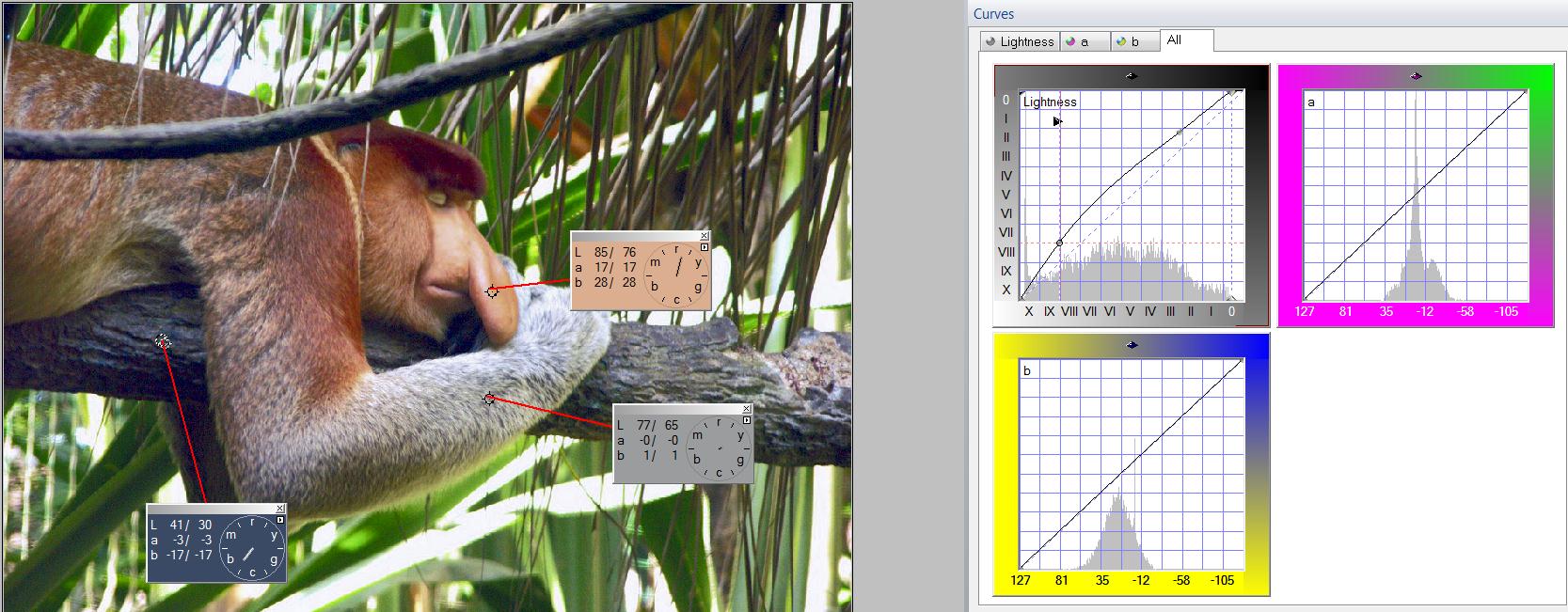Close the gray fur sample info box
This screenshot has height=612, width=1568.
point(747,409)
